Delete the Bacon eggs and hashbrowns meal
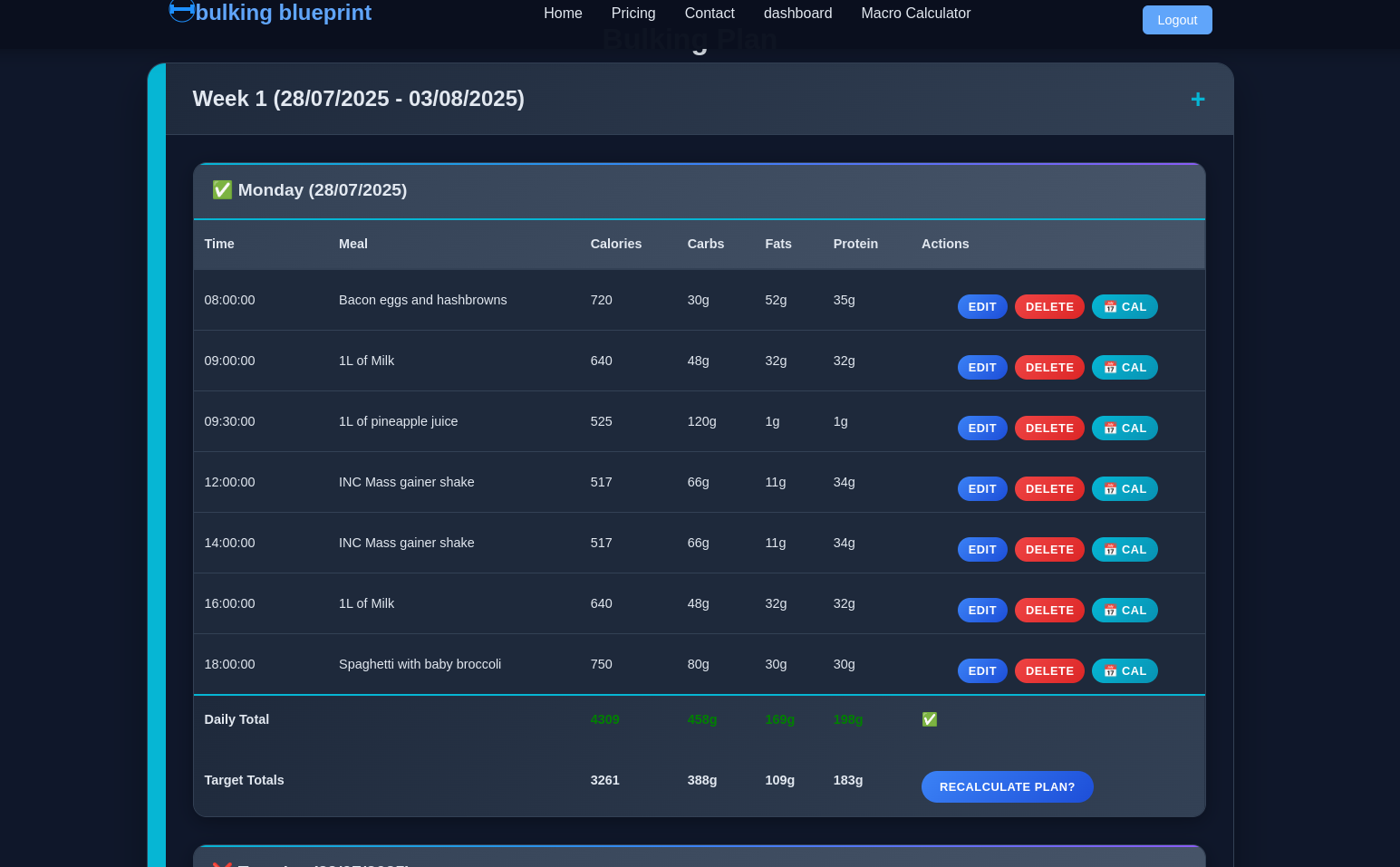This screenshot has width=1400, height=867. point(1048,307)
